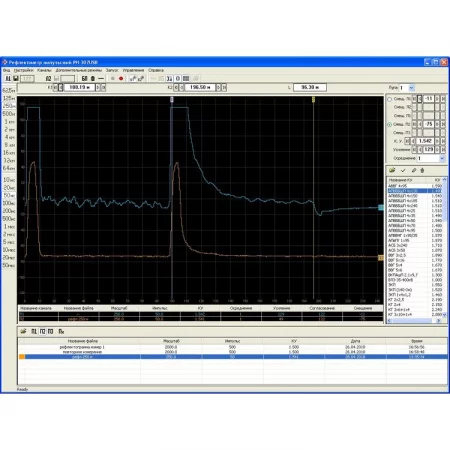The image size is (450, 450).
Task: Open the Осреднение dropdown
Action: [442, 158]
